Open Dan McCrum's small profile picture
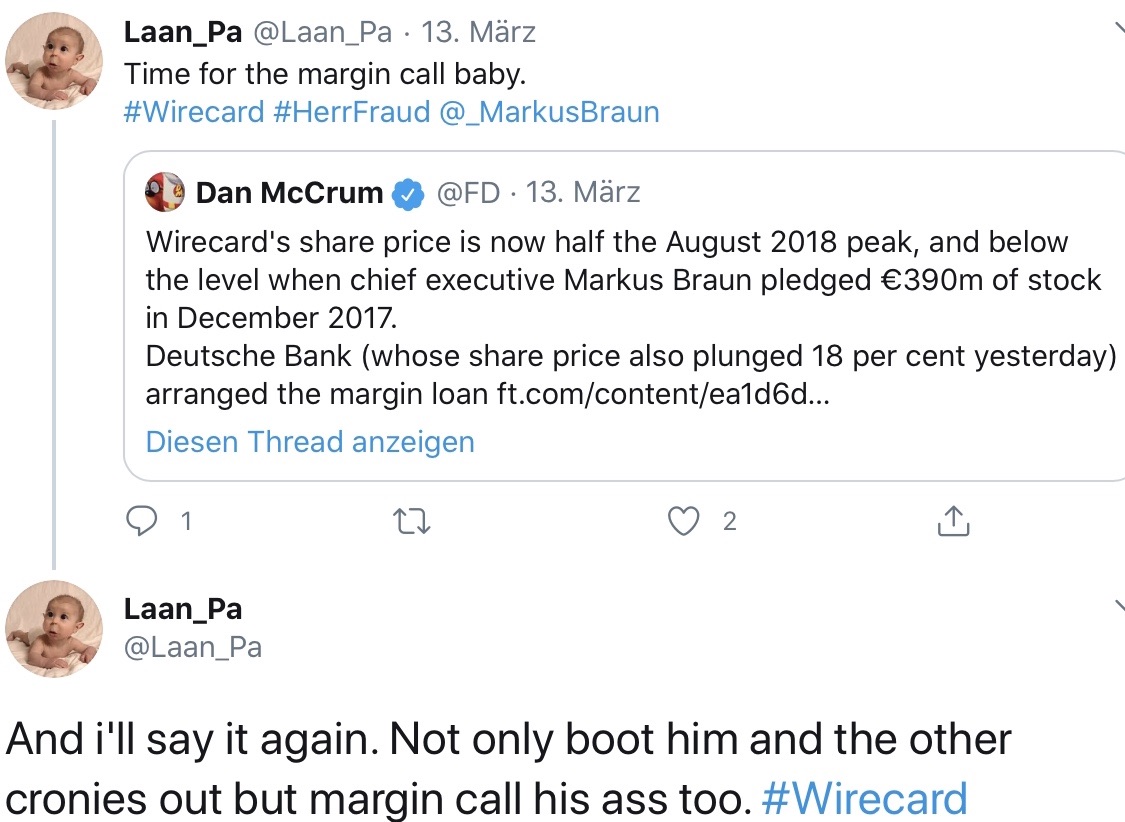 pos(164,192)
